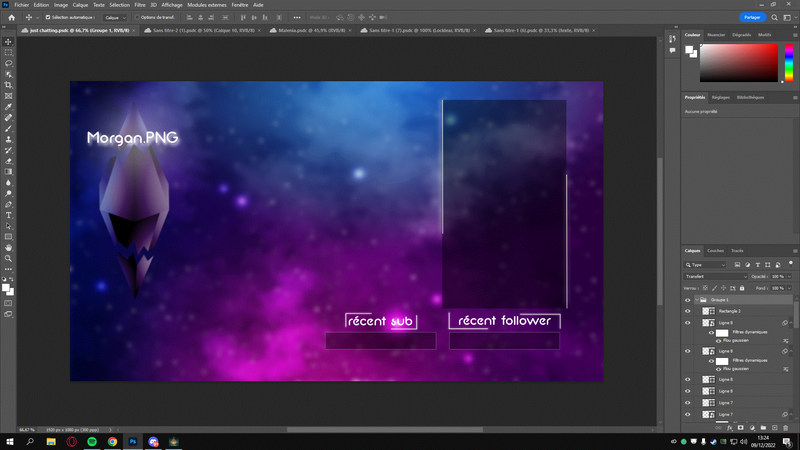Collapse the Groupe 1 folder
Image resolution: width=800 pixels, height=450 pixels.
[x=696, y=300]
